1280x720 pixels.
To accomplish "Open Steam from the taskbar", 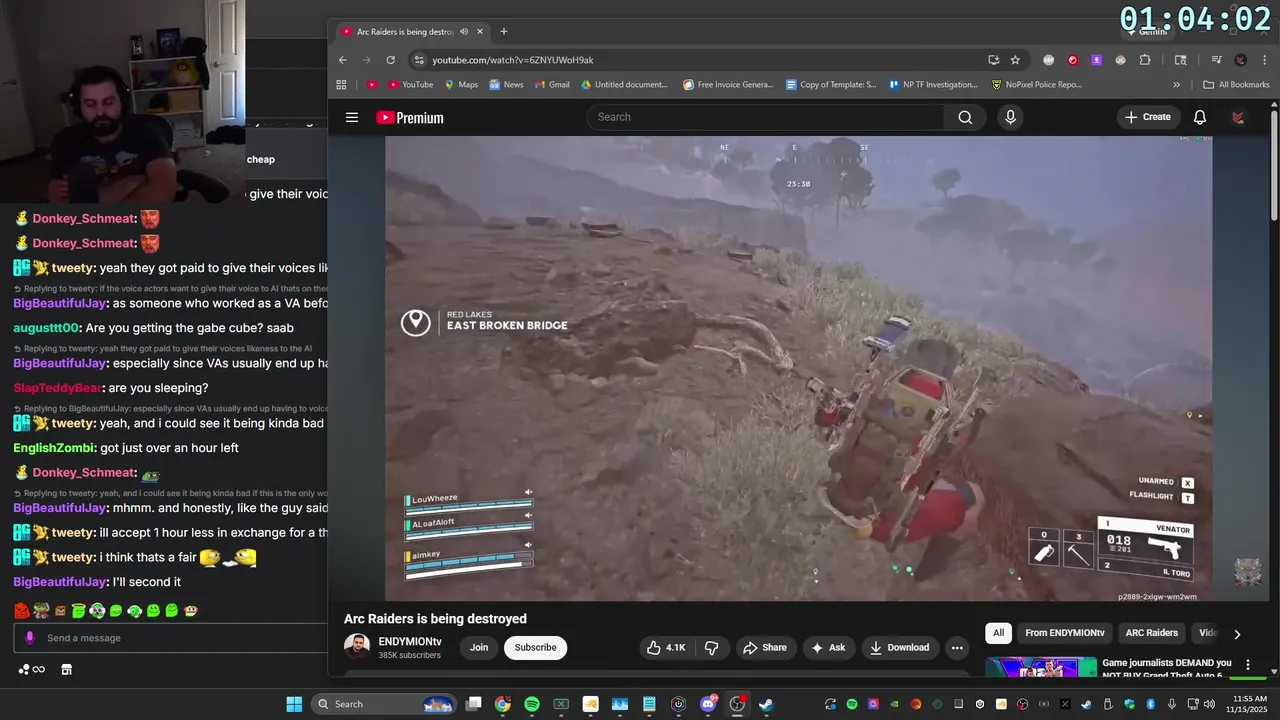I will tap(766, 704).
